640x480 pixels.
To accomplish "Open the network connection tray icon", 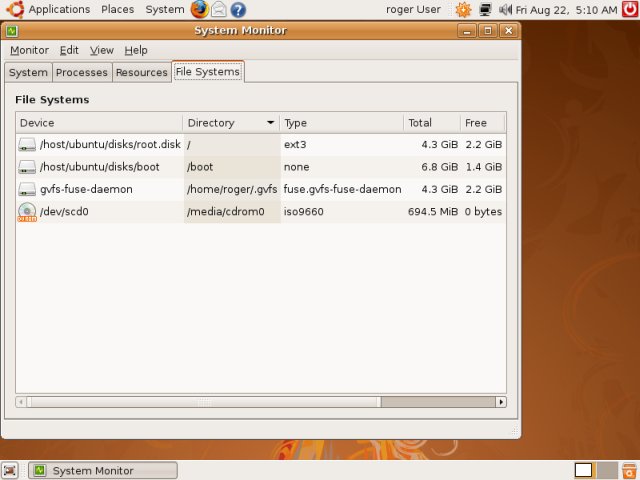I will [x=485, y=10].
